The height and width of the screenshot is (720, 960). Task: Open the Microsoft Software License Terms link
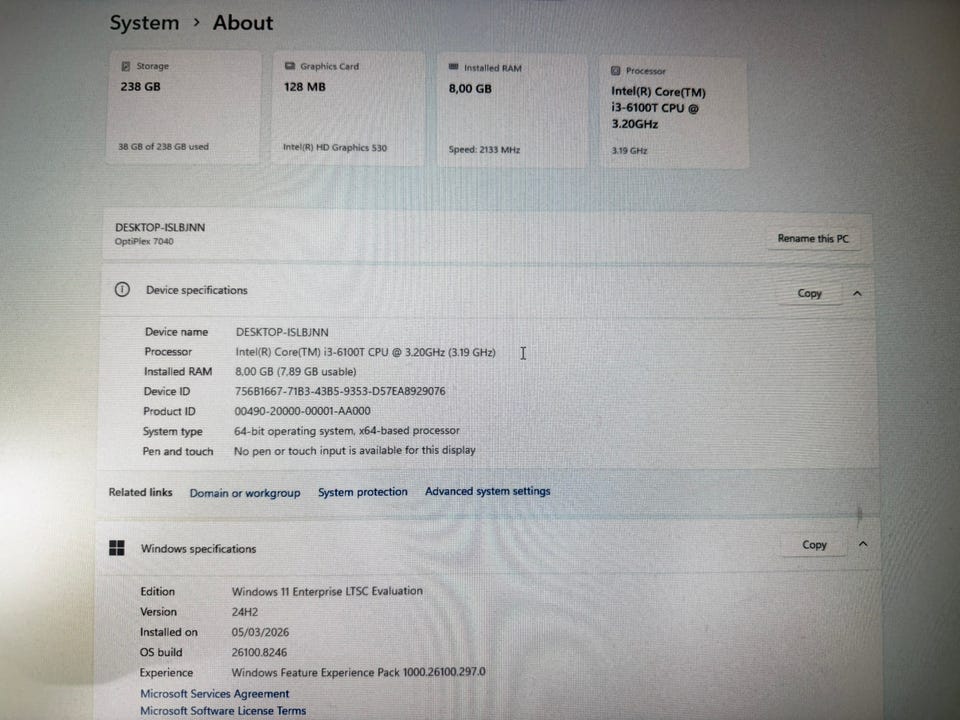click(x=223, y=711)
